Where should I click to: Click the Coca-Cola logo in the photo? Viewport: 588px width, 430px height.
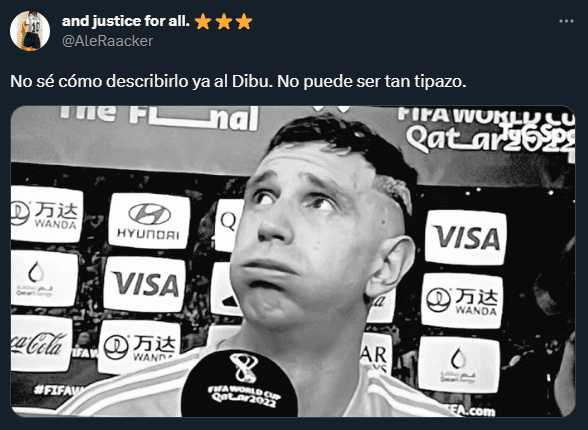(39, 343)
